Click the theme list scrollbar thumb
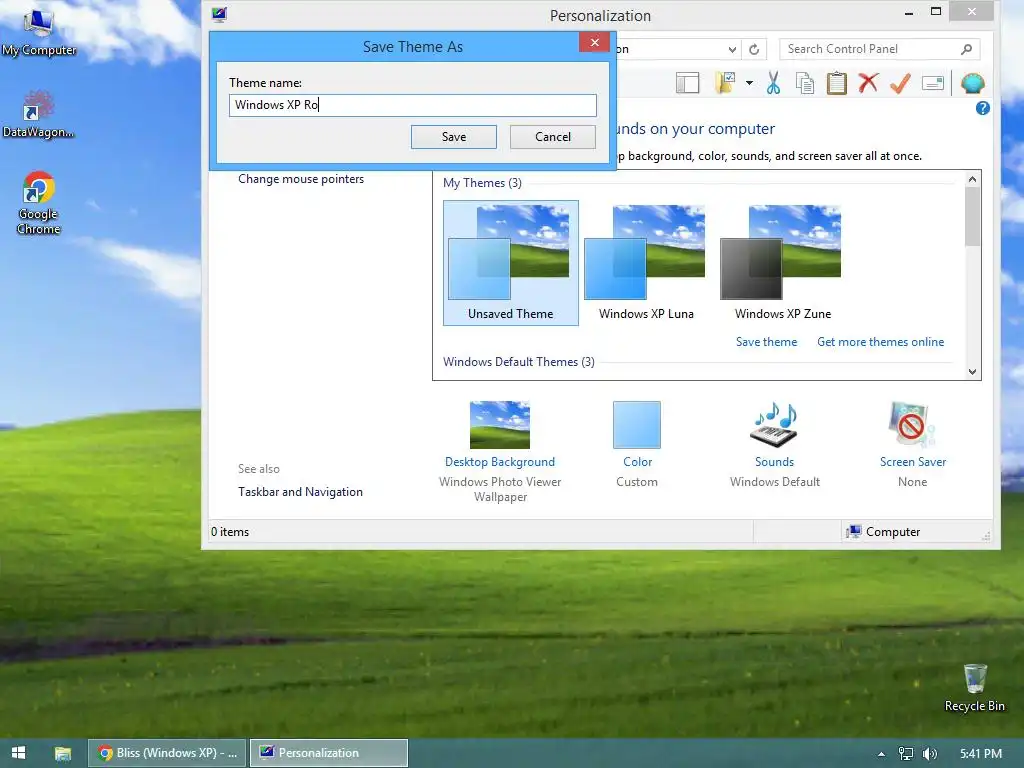 (x=972, y=217)
